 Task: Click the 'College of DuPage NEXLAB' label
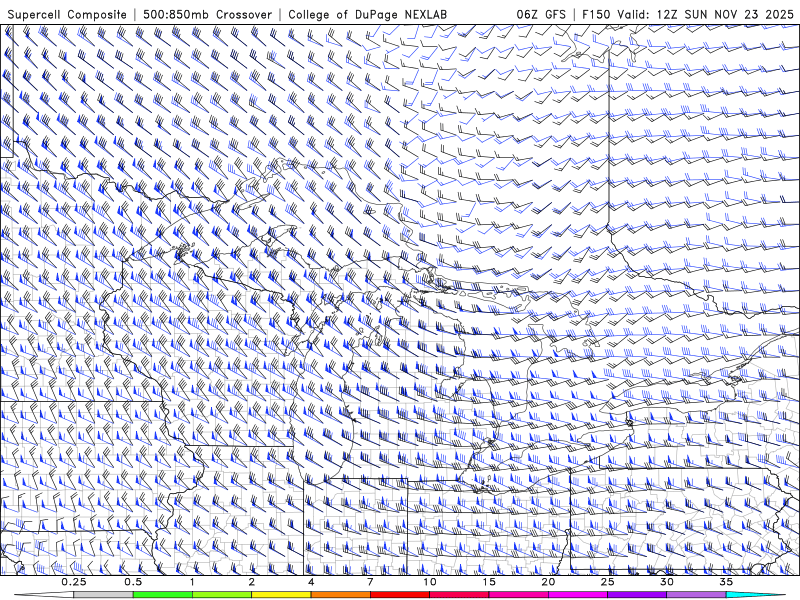pyautogui.click(x=367, y=14)
